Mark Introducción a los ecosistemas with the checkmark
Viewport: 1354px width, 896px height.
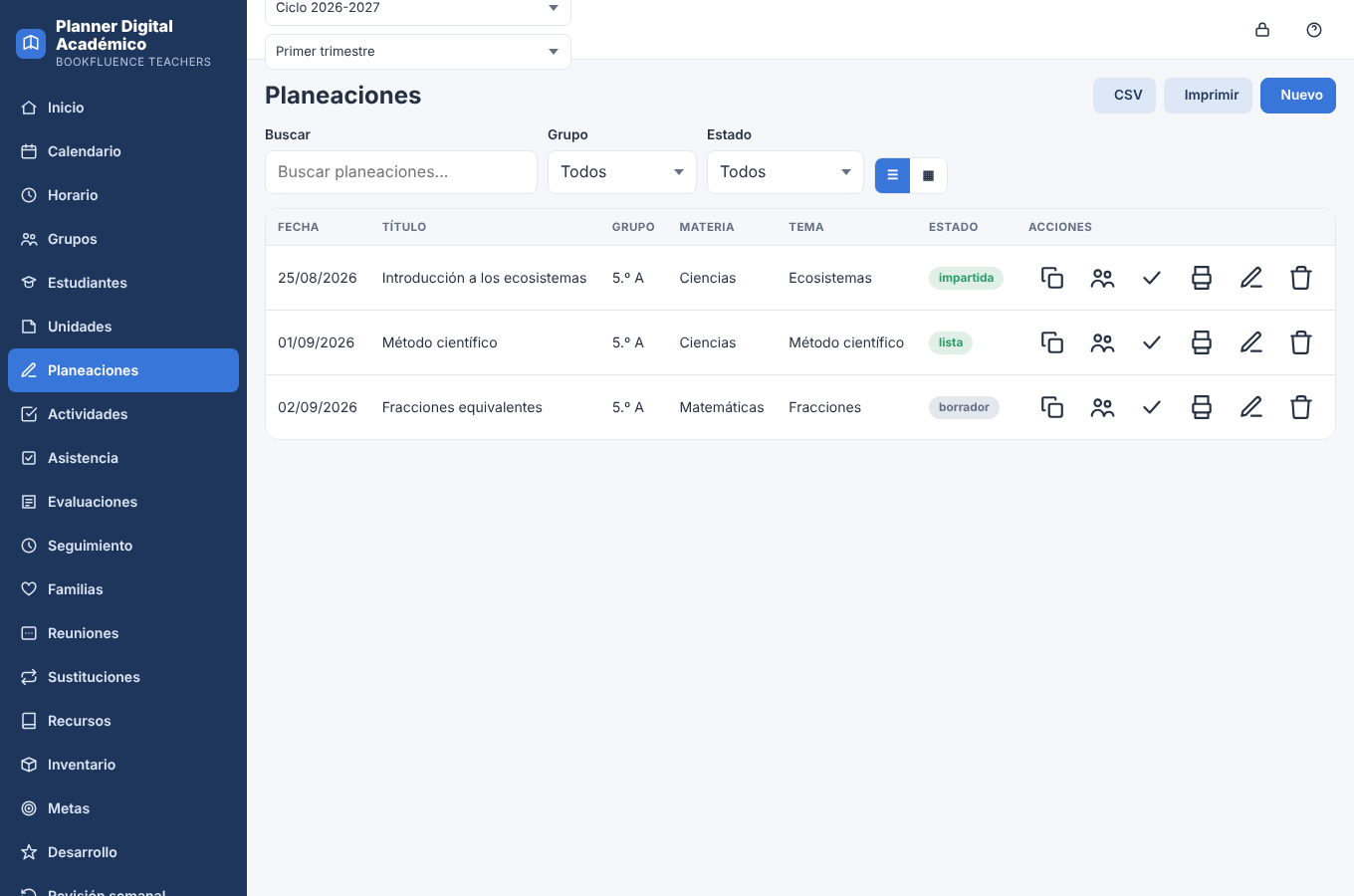coord(1152,278)
